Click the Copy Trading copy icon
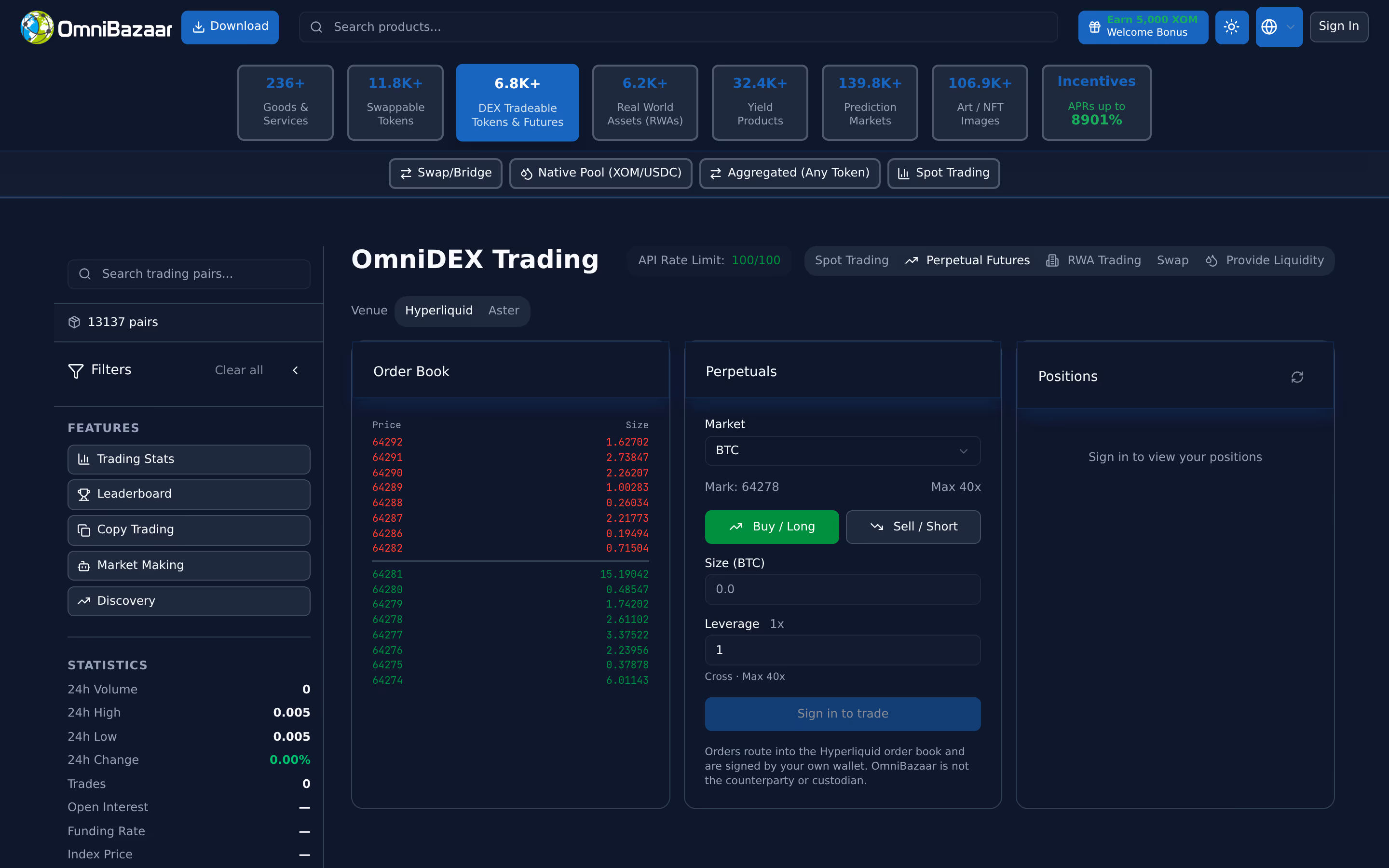The image size is (1389, 868). (84, 530)
